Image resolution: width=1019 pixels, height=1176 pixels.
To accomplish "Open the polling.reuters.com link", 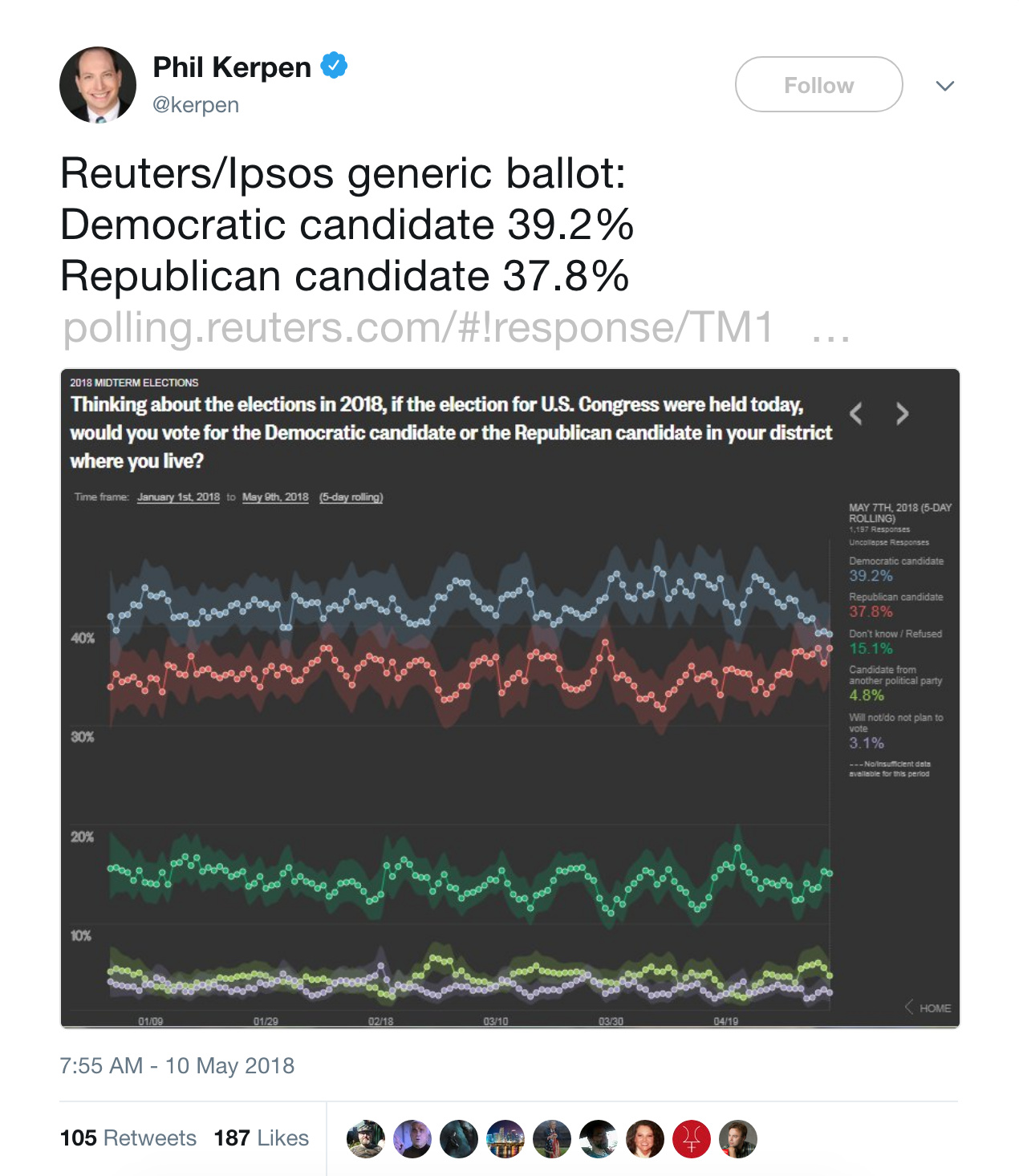I will (418, 327).
